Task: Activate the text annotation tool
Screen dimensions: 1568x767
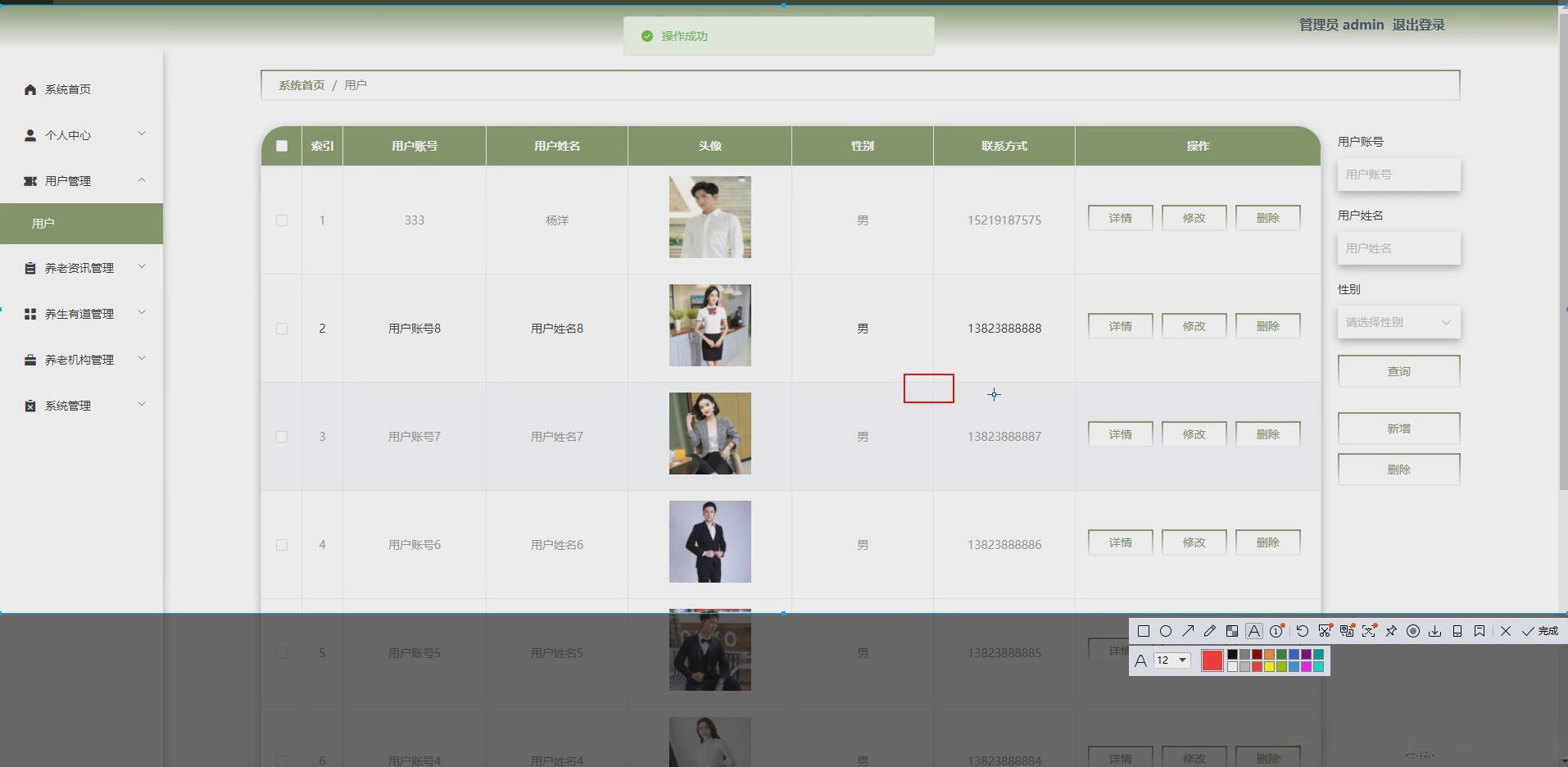Action: 1254,631
